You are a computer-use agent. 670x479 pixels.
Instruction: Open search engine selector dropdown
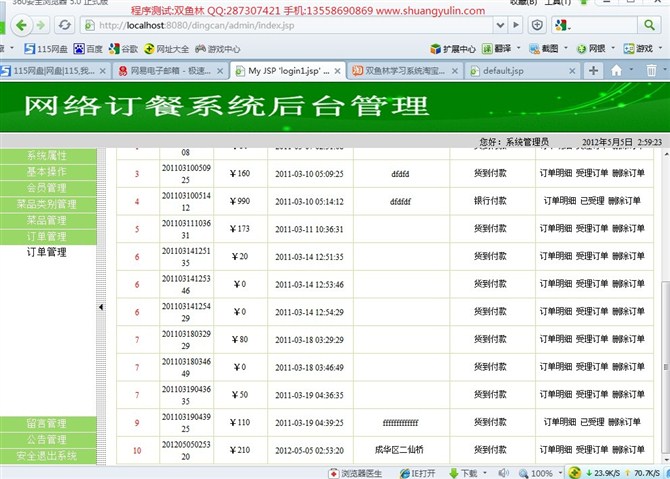[563, 26]
